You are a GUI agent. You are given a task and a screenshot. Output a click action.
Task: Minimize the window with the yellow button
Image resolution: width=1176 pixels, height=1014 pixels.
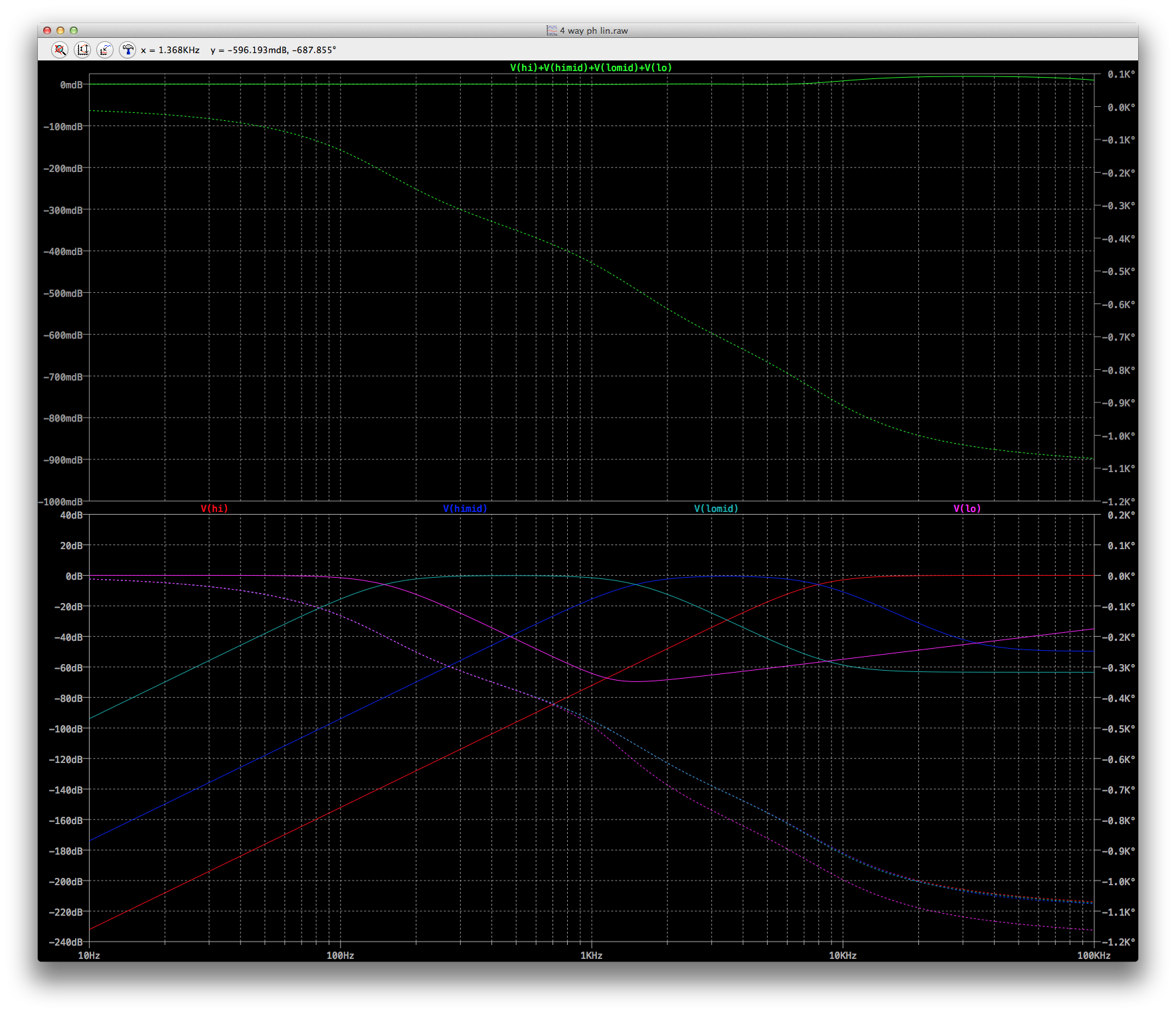[x=60, y=31]
